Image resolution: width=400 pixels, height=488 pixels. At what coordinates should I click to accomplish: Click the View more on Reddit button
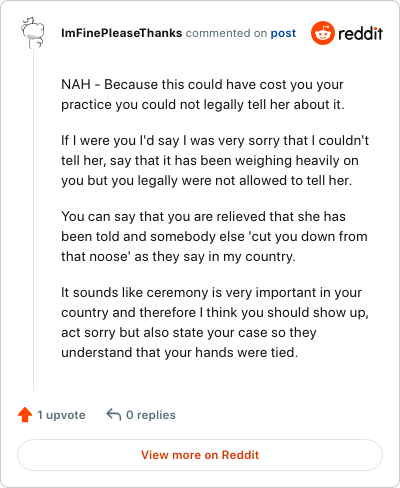click(x=200, y=455)
